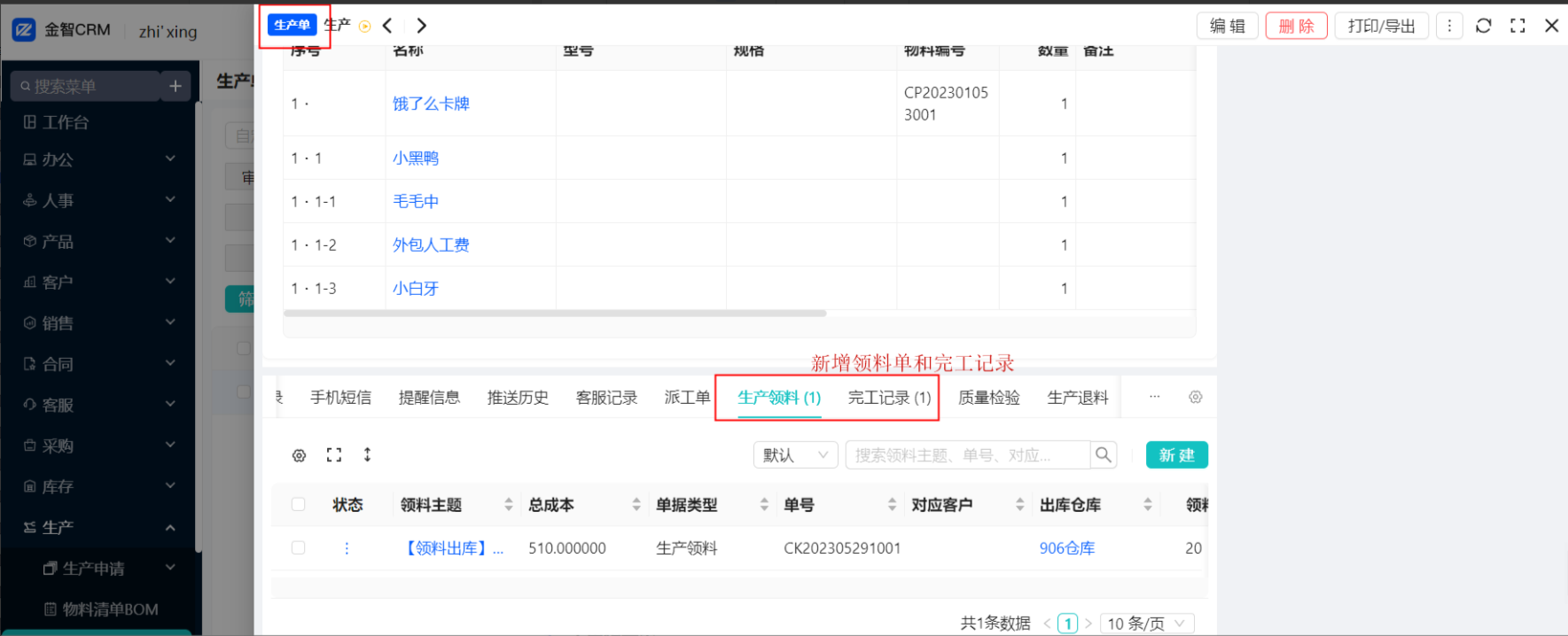Switch to the 推送历史 tab
Screen dimensions: 1568x636
point(518,398)
